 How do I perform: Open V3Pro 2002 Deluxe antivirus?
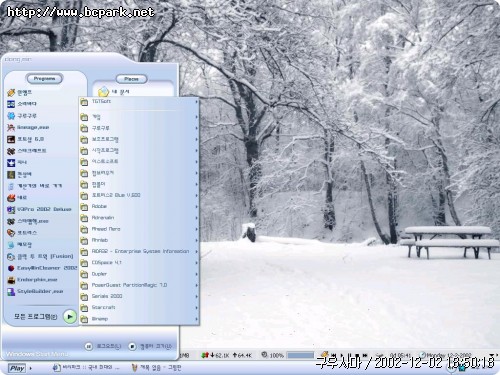(39, 209)
